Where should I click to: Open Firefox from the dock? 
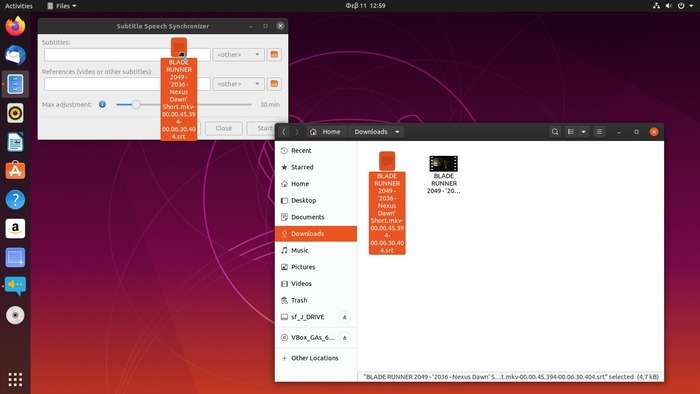point(15,26)
